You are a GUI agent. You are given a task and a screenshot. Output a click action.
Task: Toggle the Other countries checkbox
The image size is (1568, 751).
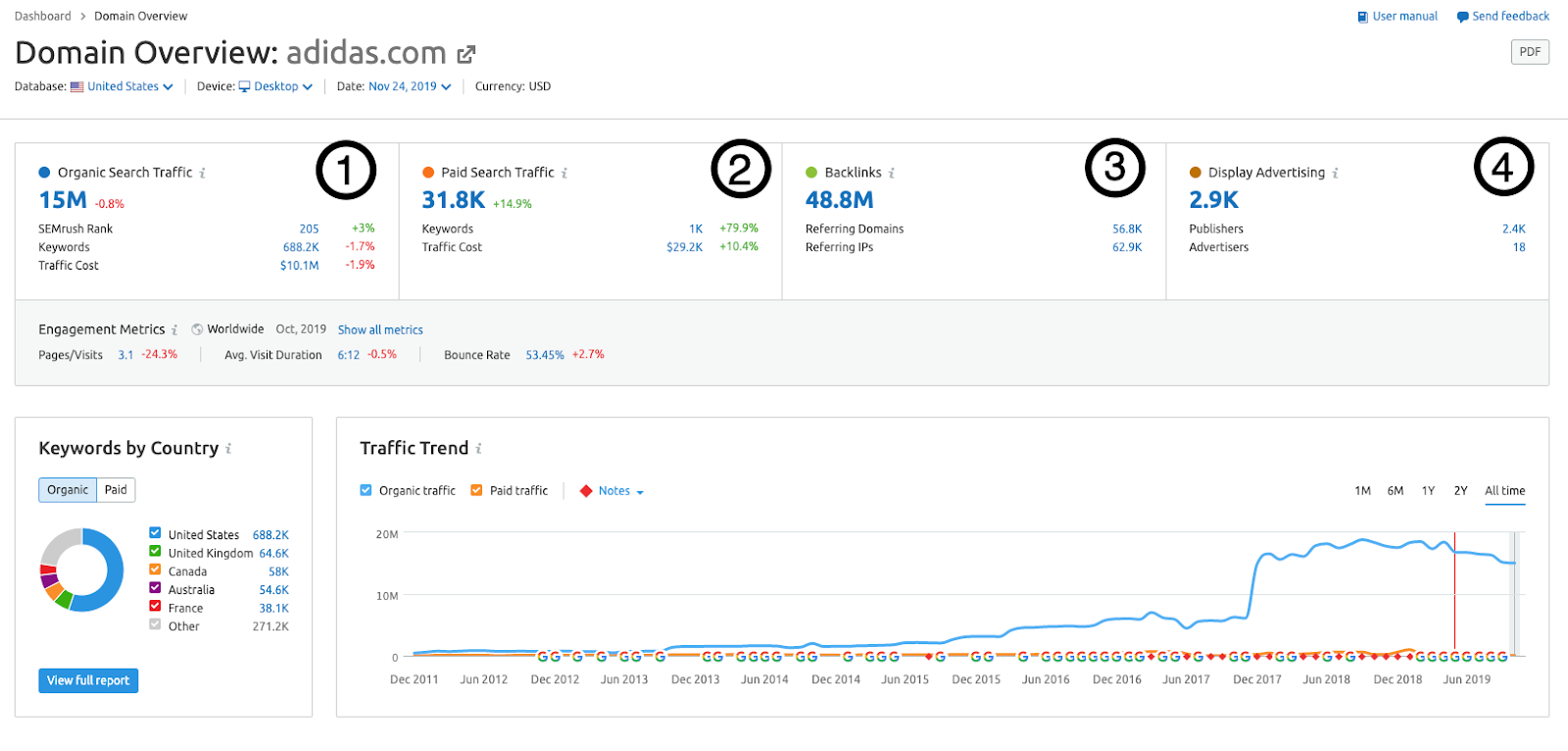coord(155,624)
